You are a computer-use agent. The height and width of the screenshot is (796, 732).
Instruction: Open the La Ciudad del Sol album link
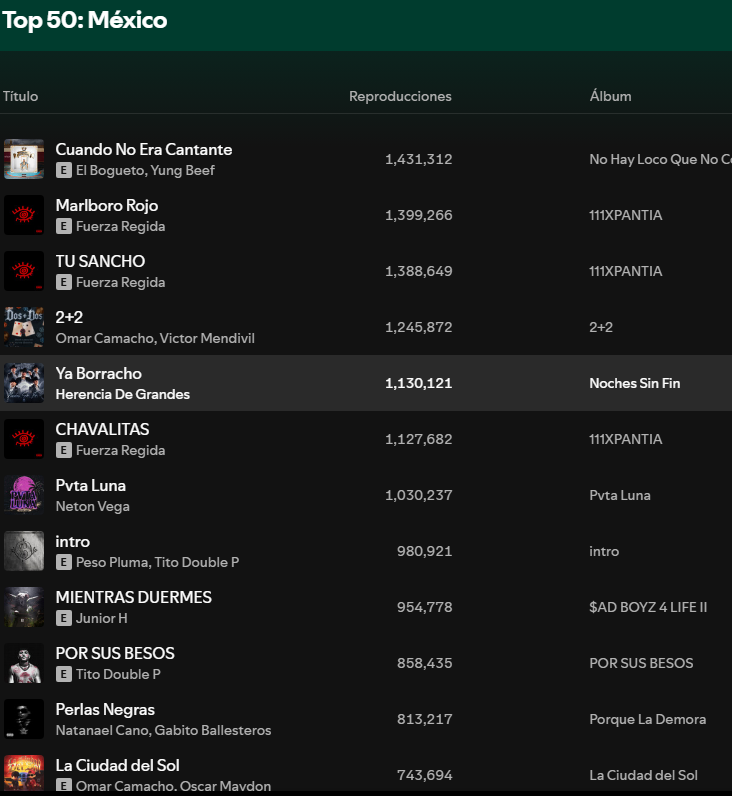[x=643, y=775]
